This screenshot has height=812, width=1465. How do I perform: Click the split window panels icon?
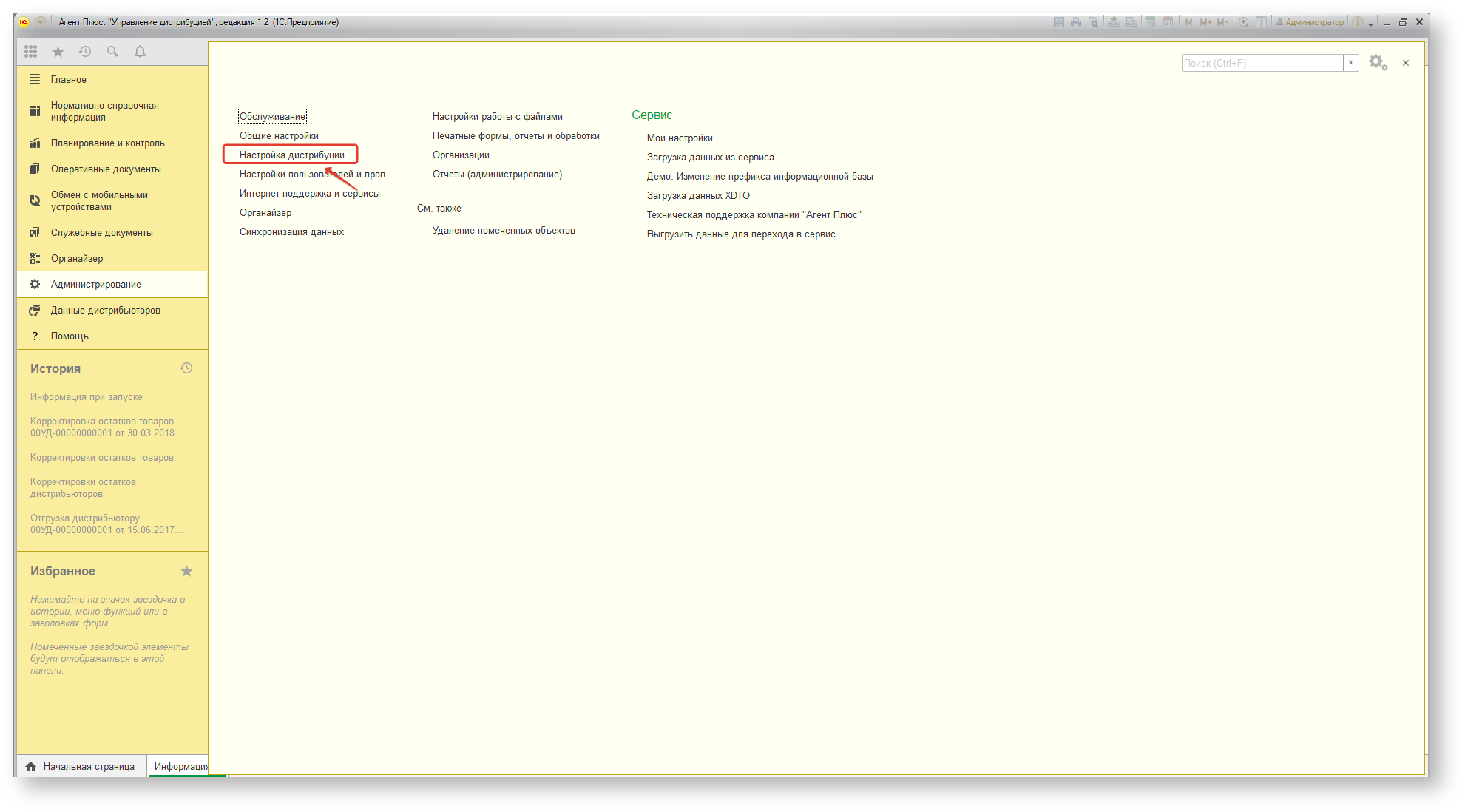click(1261, 22)
